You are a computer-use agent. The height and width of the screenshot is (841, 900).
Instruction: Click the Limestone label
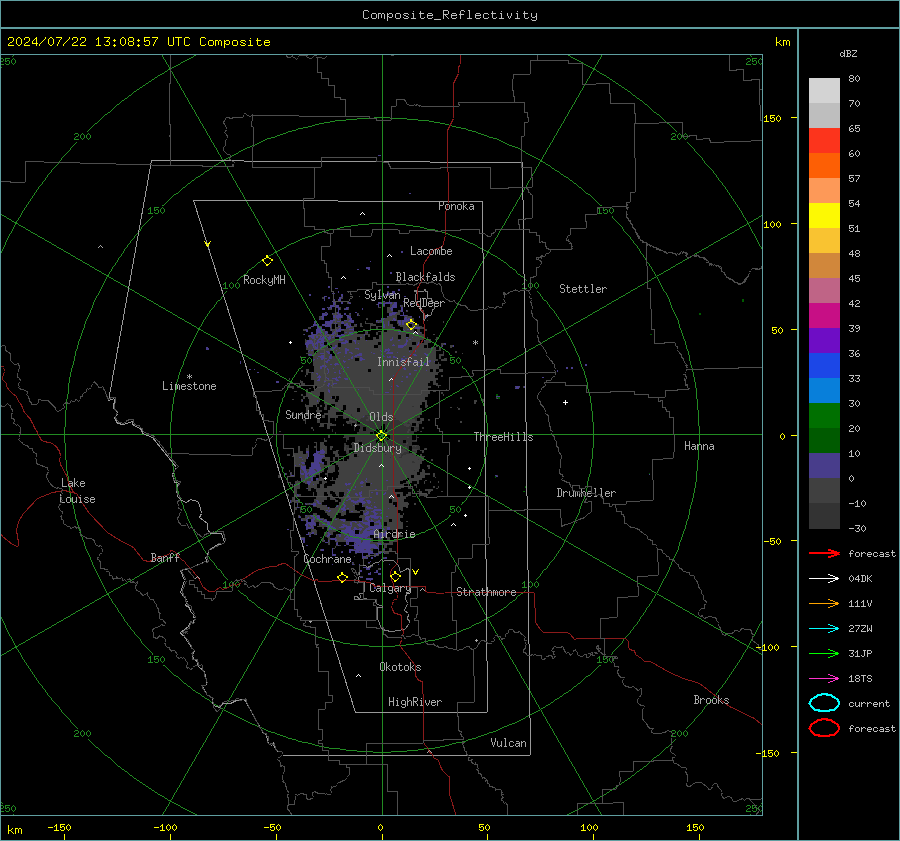pos(189,386)
